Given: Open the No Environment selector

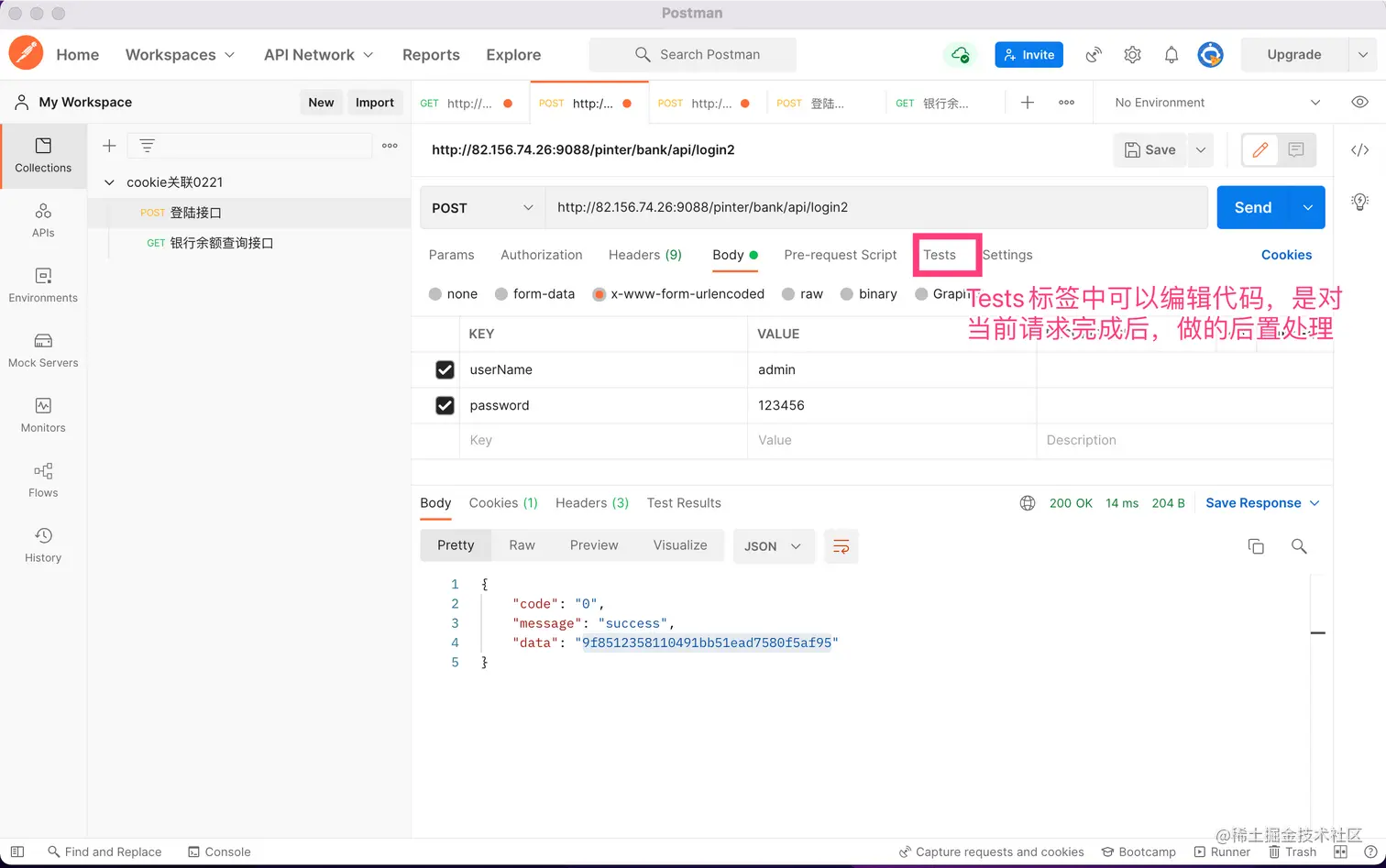Looking at the screenshot, I should click(x=1217, y=103).
